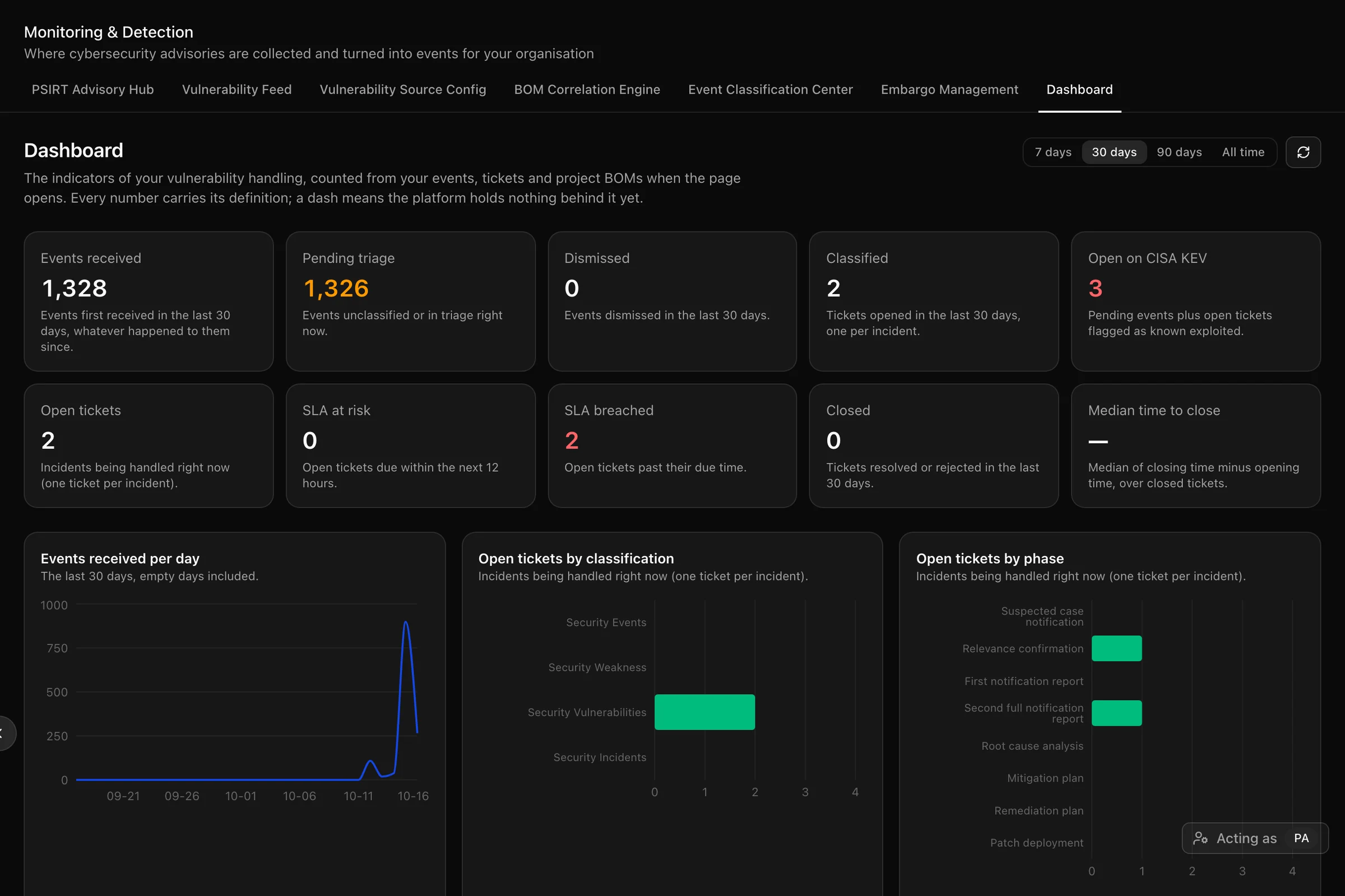Screen dimensions: 1345x896
Task: Switch to Vulnerability Feed tab
Action: (236, 90)
